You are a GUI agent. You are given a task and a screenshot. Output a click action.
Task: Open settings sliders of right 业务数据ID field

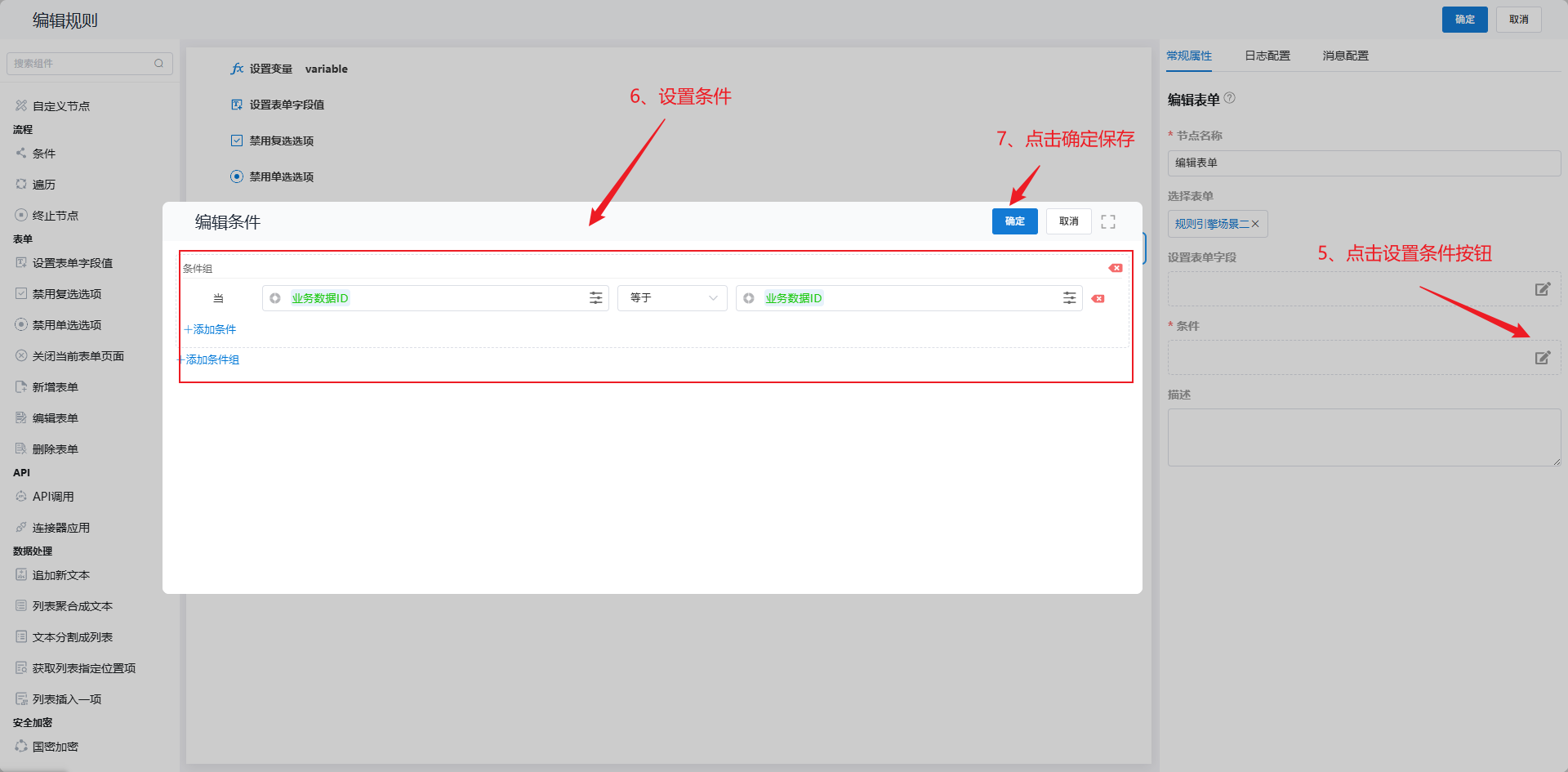click(x=1069, y=298)
